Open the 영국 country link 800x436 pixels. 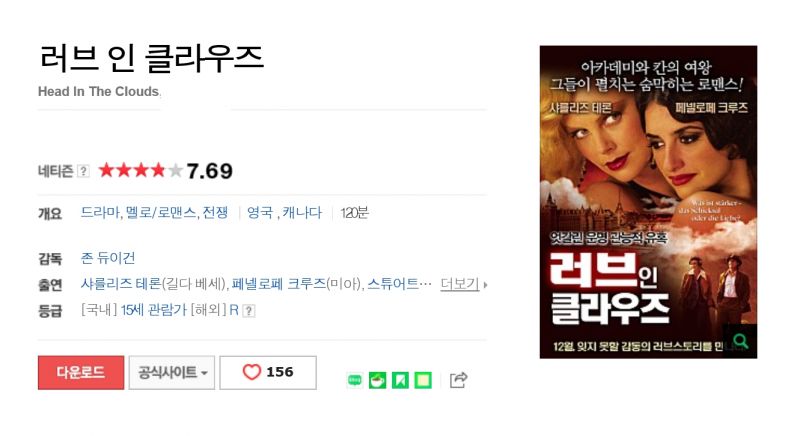coord(260,212)
